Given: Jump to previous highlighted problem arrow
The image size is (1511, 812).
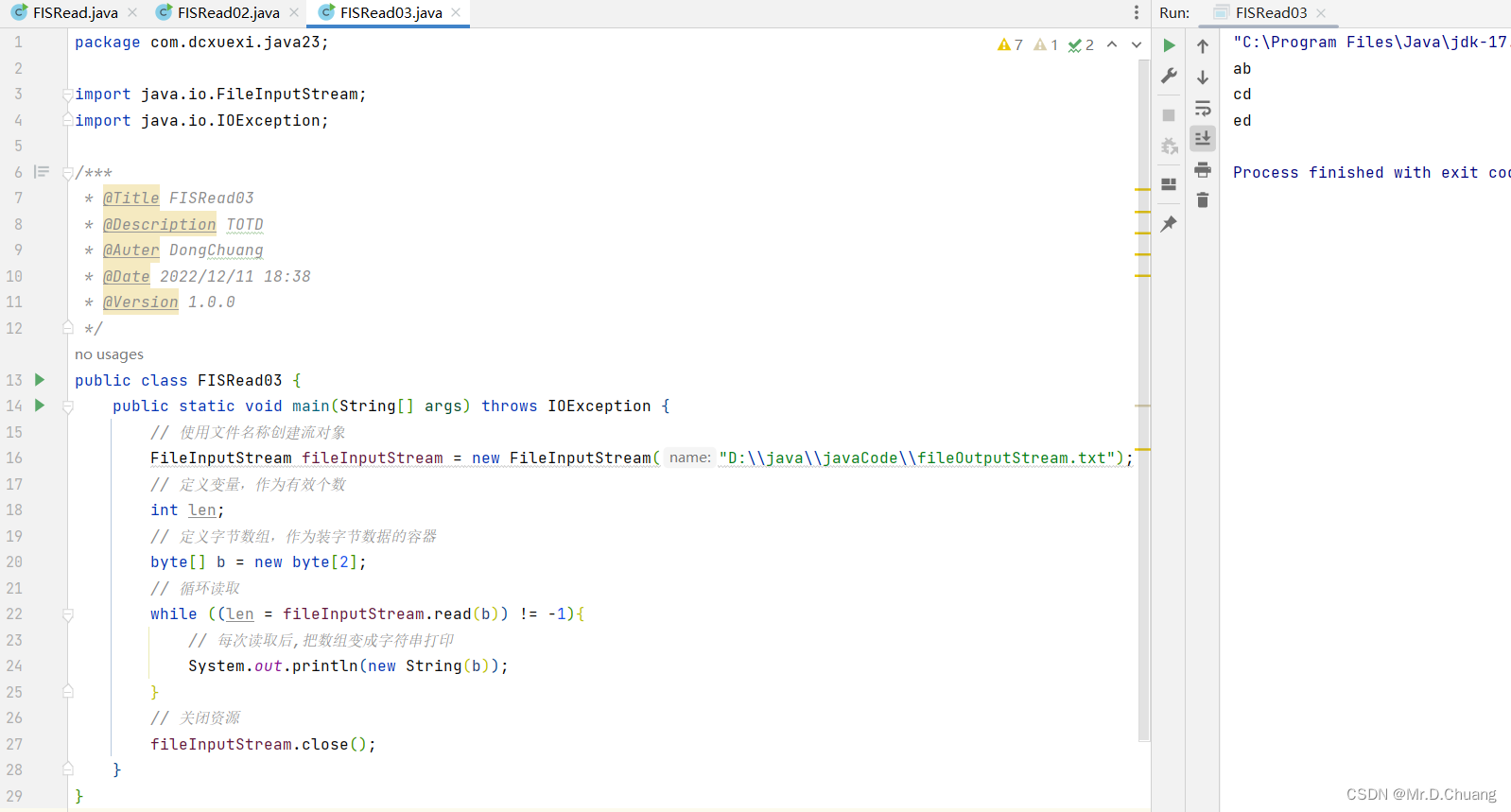Looking at the screenshot, I should pyautogui.click(x=1112, y=44).
